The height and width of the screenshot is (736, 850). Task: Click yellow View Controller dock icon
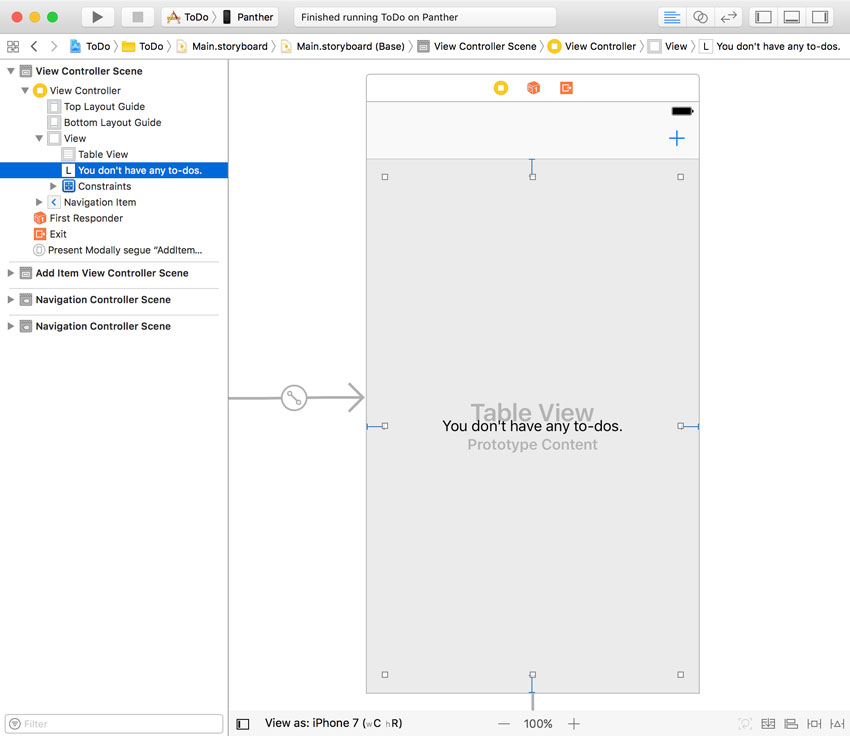[501, 88]
